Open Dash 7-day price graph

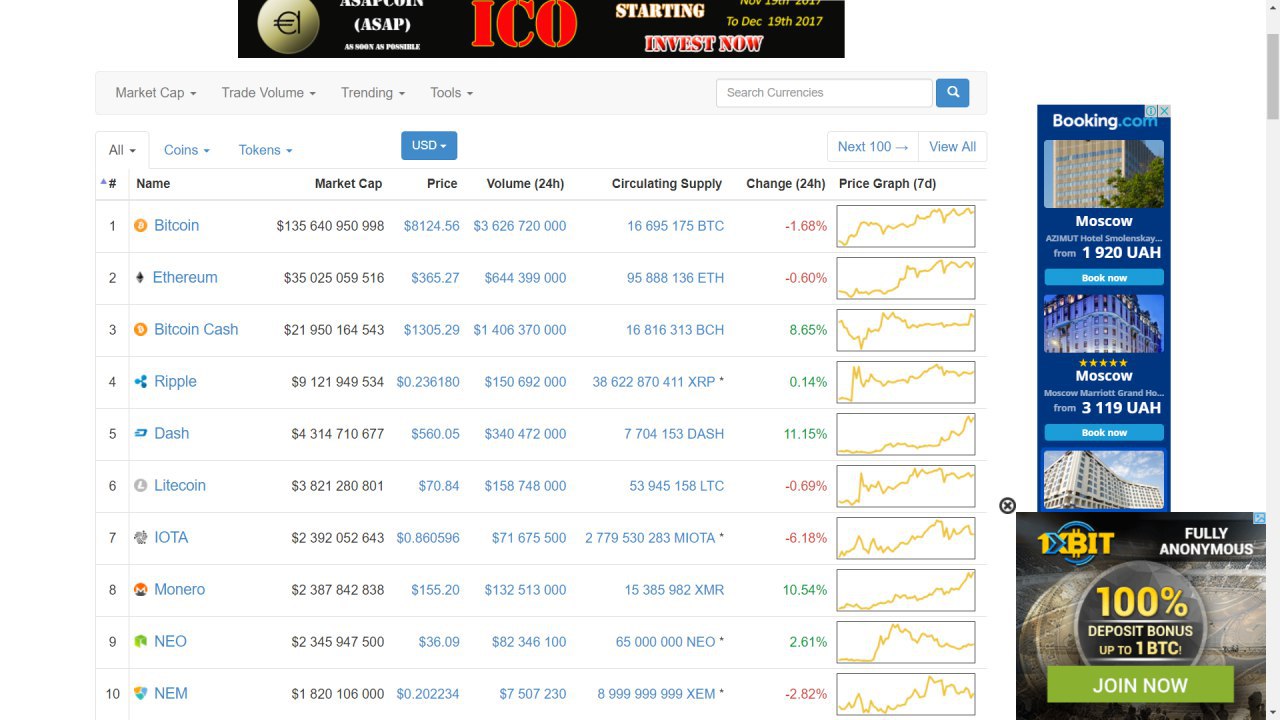pos(905,434)
